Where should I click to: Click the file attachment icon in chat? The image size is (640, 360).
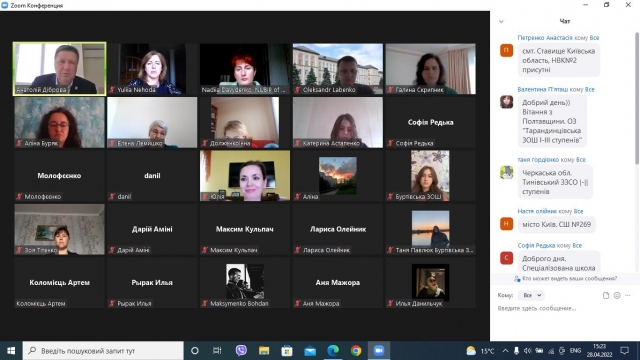pyautogui.click(x=606, y=295)
